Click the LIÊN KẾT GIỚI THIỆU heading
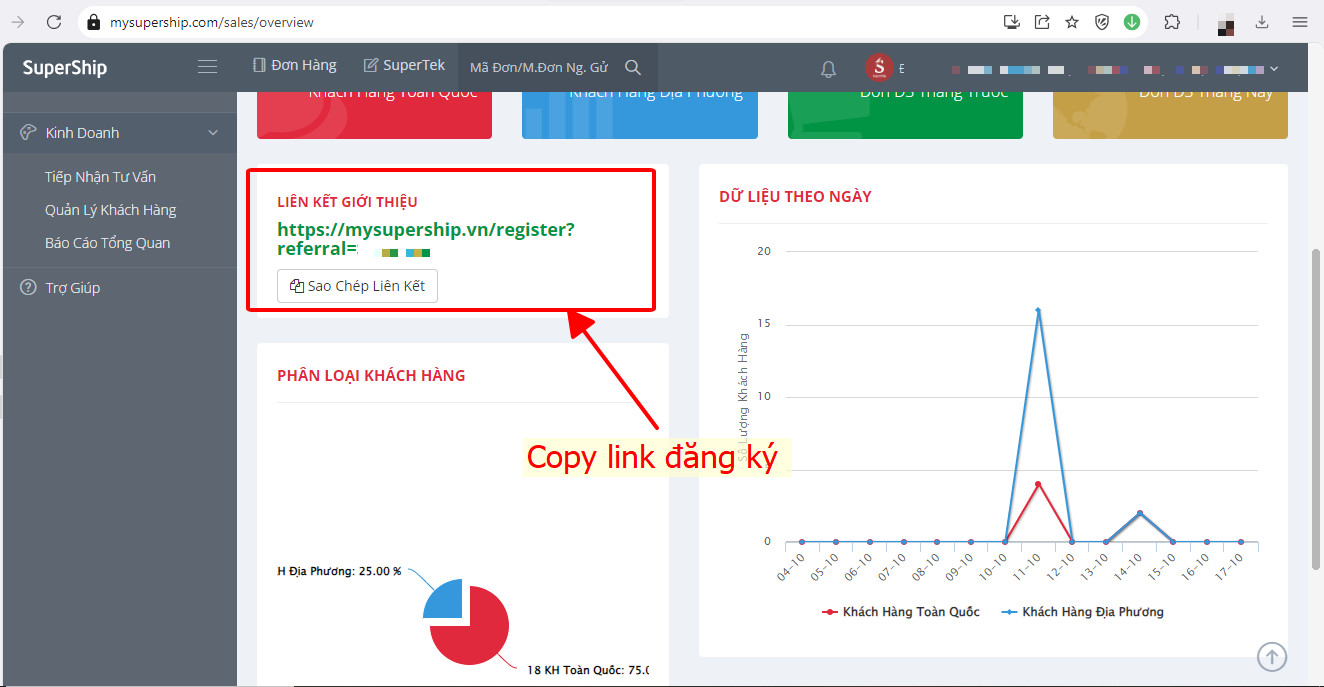 pos(347,202)
